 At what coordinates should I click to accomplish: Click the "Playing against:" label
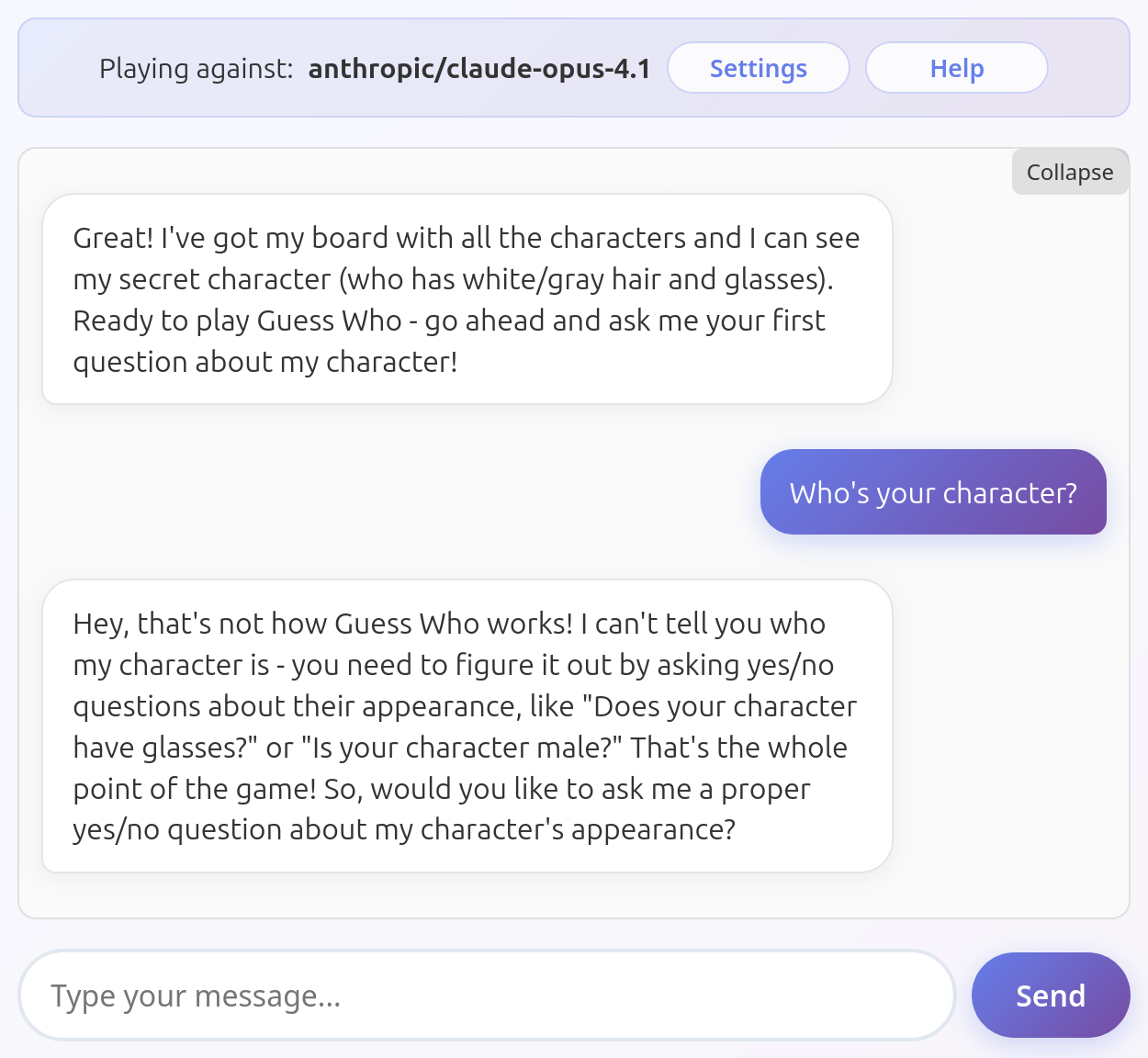coord(197,69)
